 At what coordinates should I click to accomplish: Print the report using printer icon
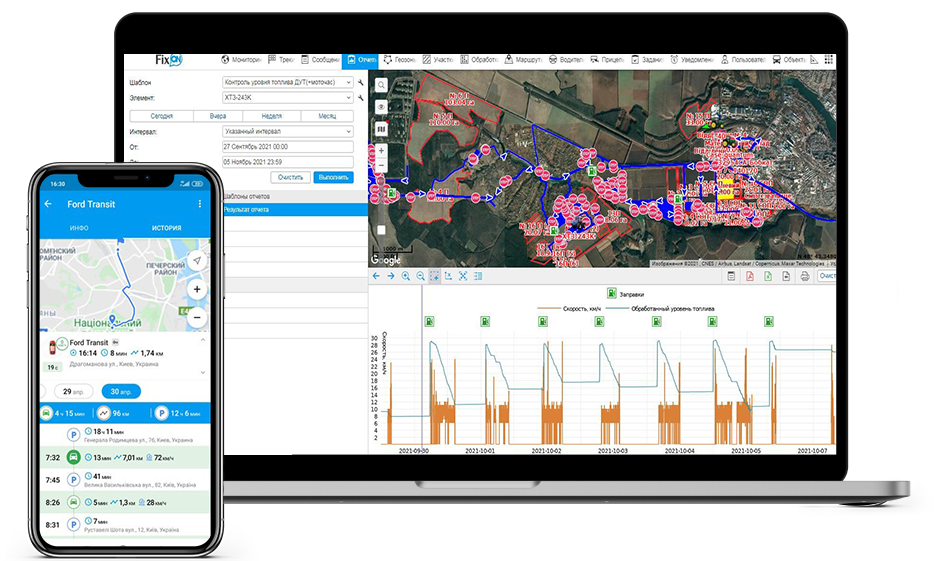point(804,276)
